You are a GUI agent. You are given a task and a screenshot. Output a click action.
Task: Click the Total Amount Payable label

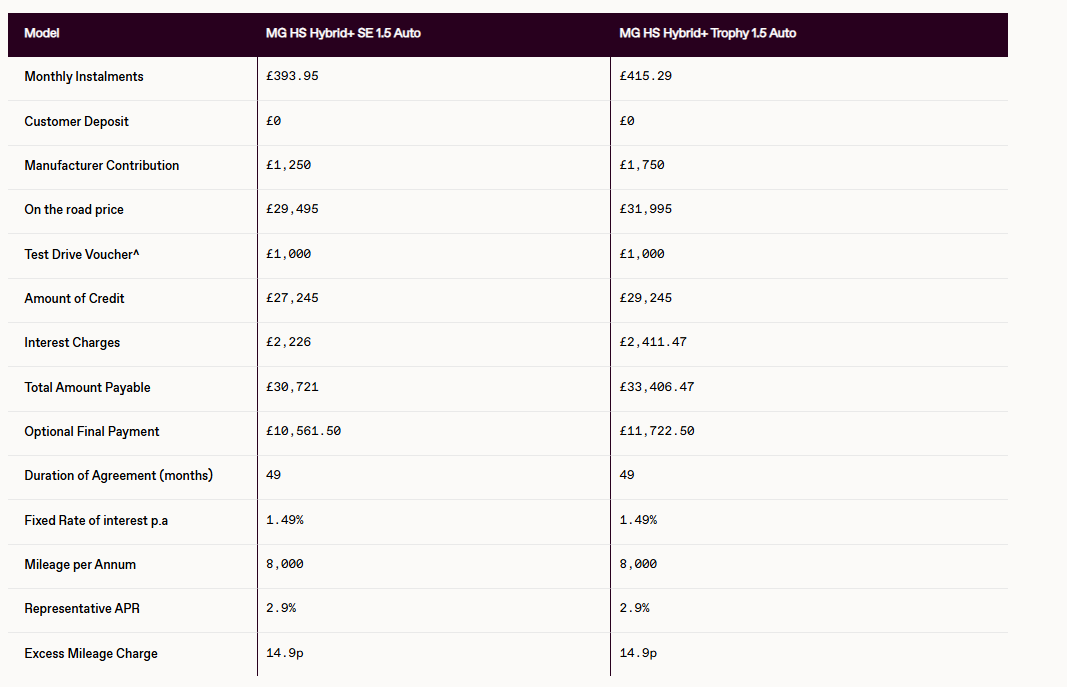point(87,388)
